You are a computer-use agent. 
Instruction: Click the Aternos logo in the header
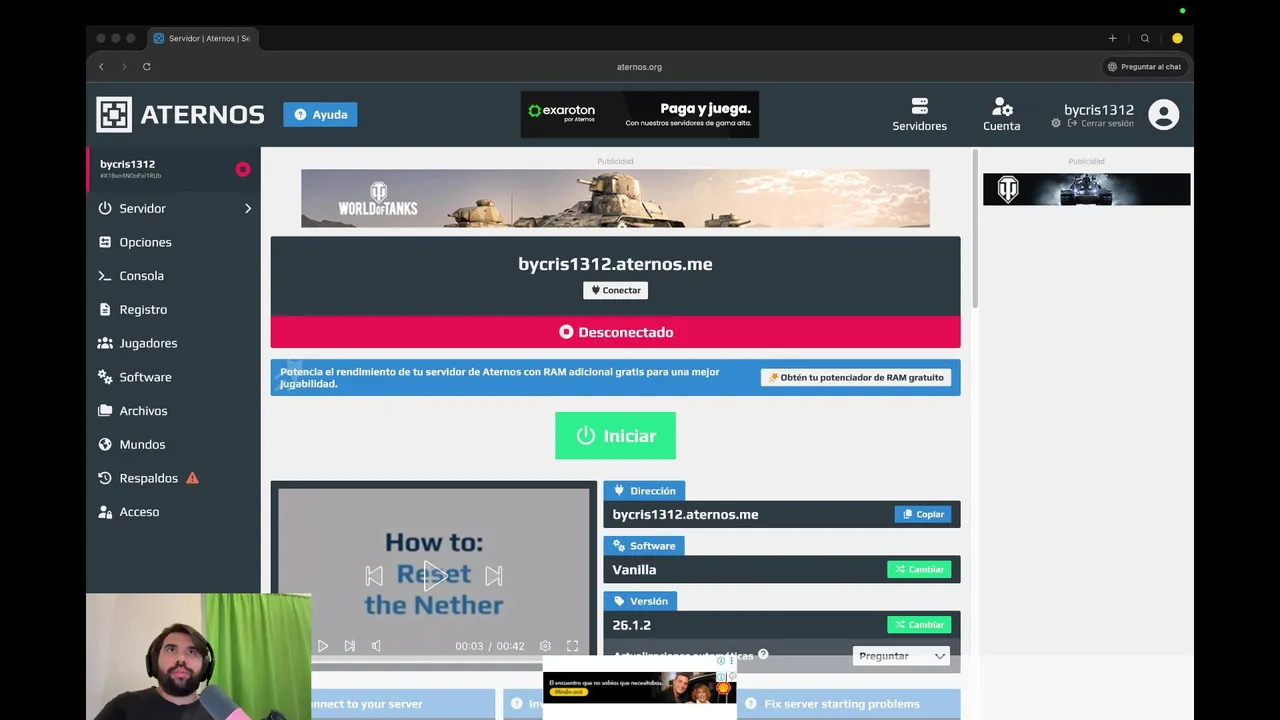pyautogui.click(x=180, y=114)
